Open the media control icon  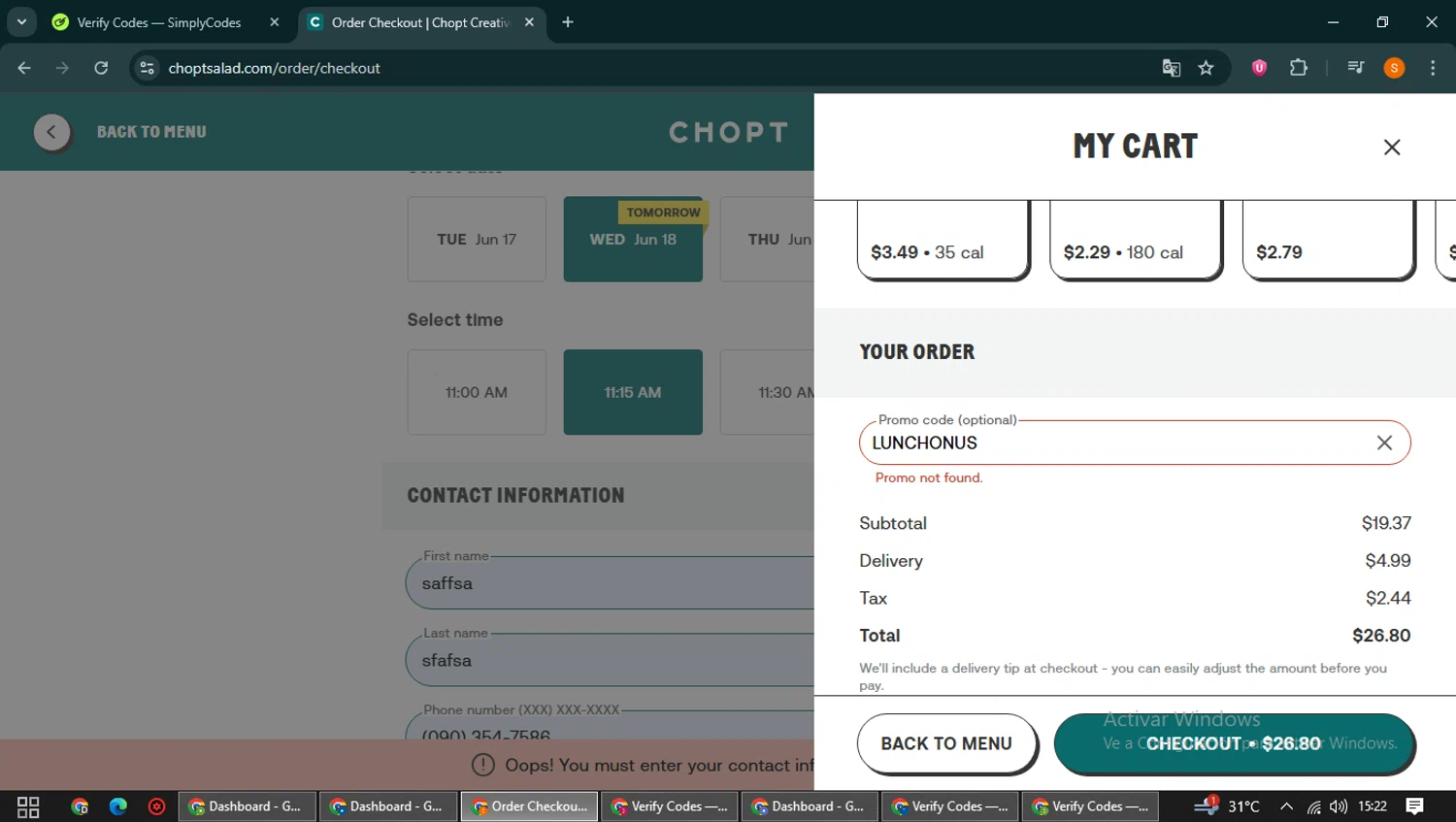click(x=1356, y=68)
